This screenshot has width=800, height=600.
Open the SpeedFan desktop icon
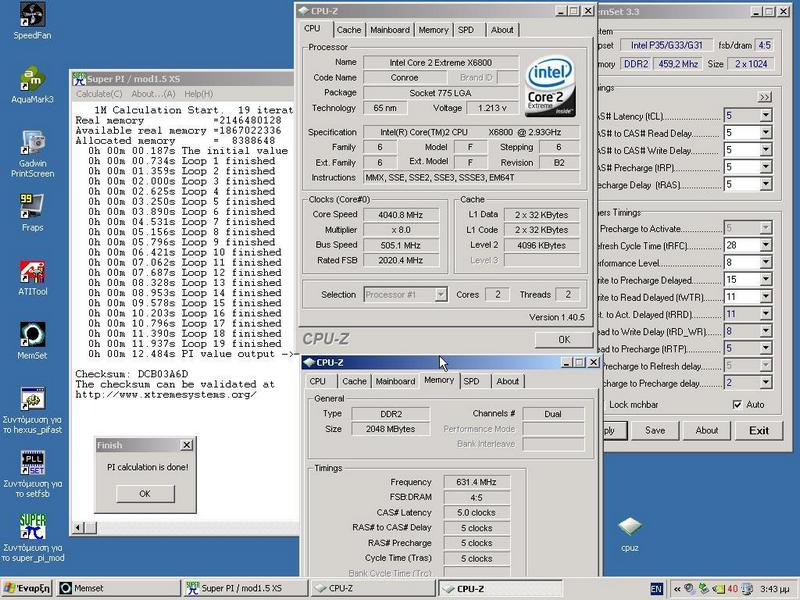[33, 16]
